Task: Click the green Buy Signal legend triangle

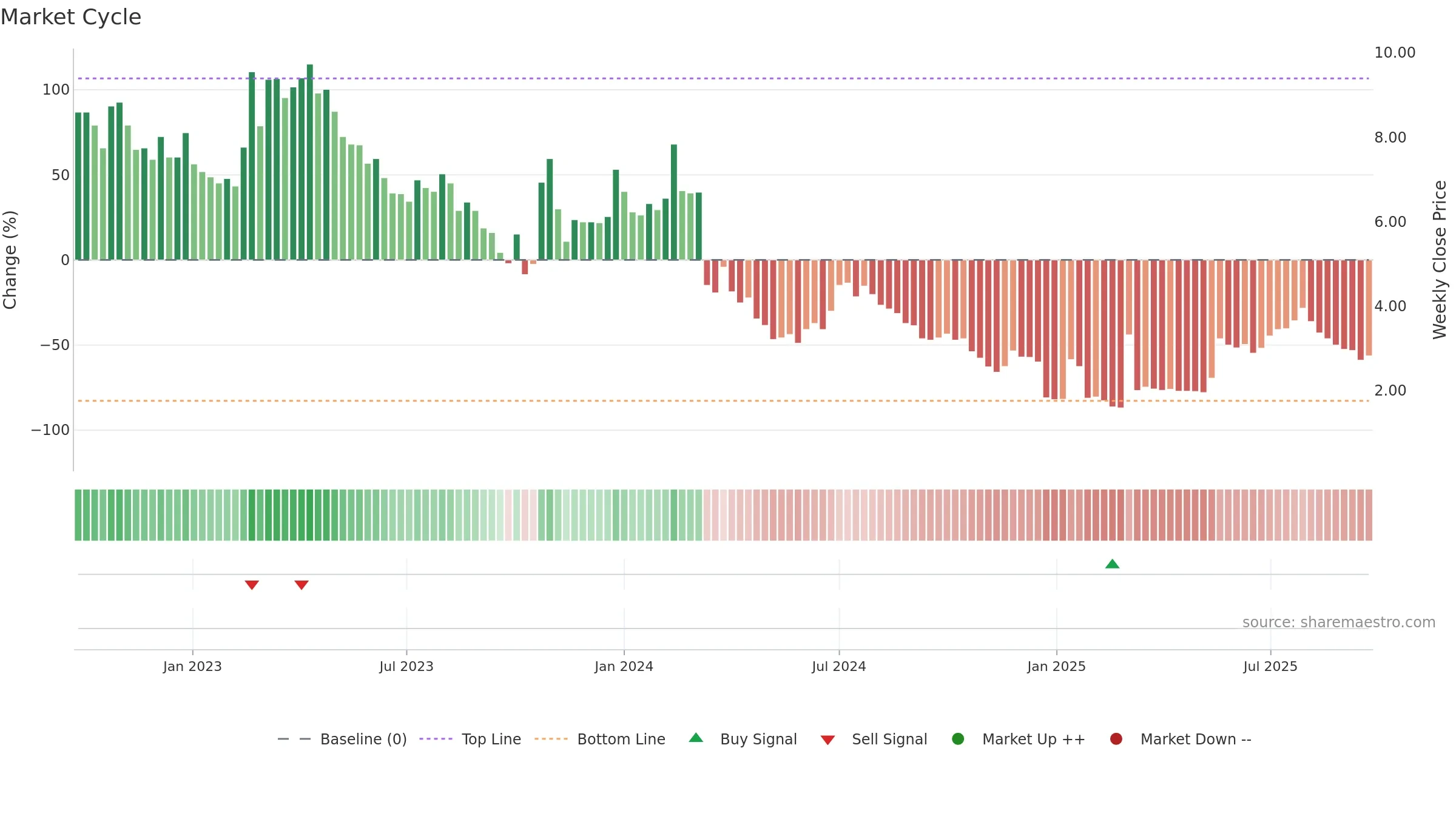Action: 696,738
